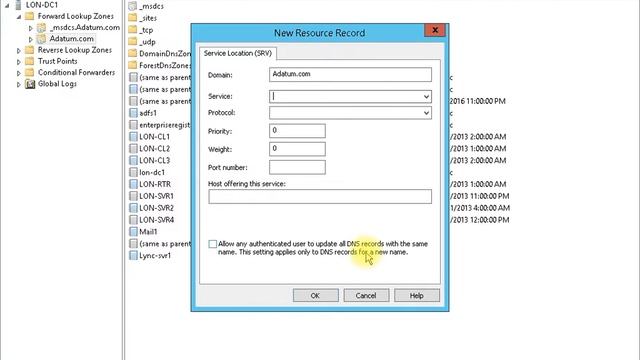Open the ForestDnsZones folder icon
The width and height of the screenshot is (640, 360).
pyautogui.click(x=133, y=65)
